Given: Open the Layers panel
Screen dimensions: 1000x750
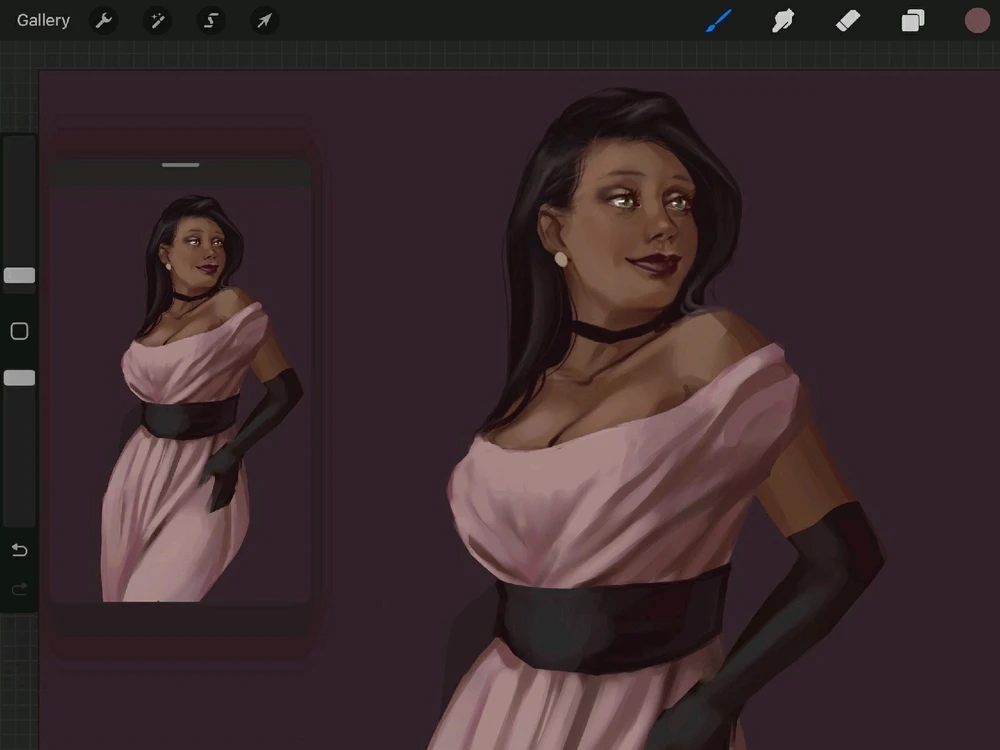Looking at the screenshot, I should coord(913,20).
